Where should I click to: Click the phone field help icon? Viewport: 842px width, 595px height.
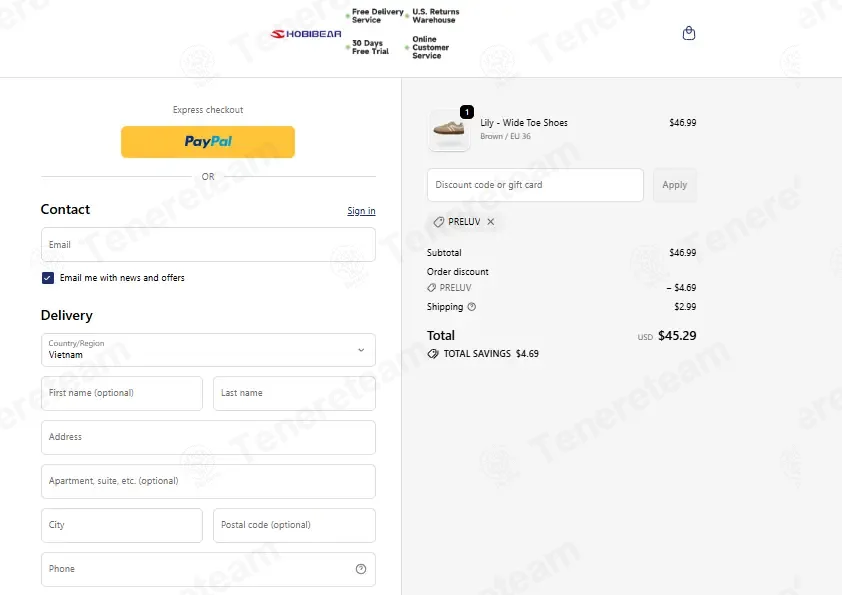coord(361,569)
